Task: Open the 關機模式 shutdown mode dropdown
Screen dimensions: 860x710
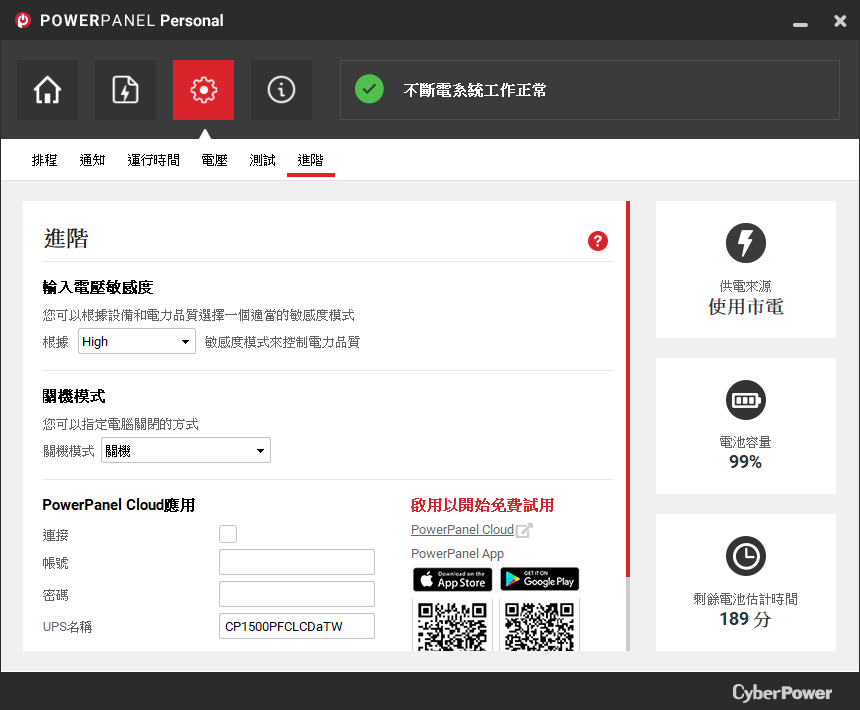Action: coord(186,450)
